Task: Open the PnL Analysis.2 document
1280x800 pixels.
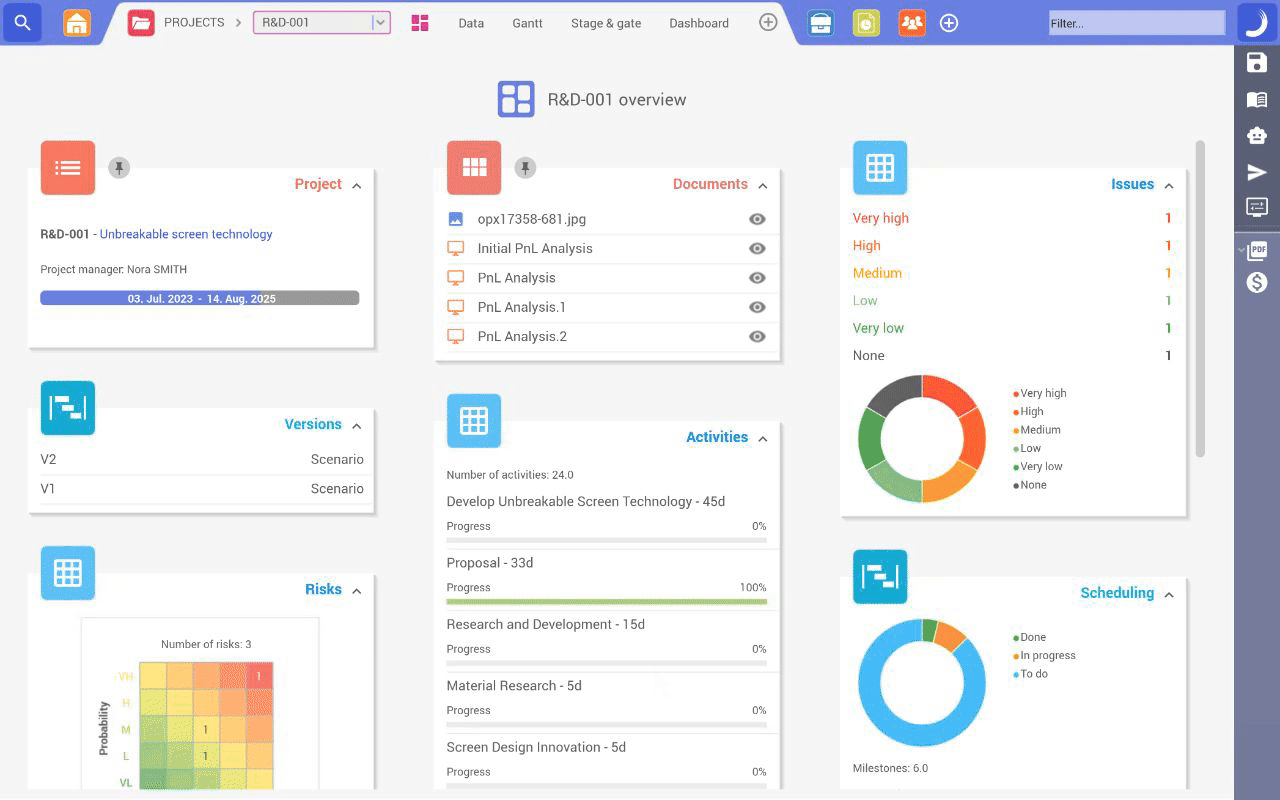Action: tap(522, 336)
